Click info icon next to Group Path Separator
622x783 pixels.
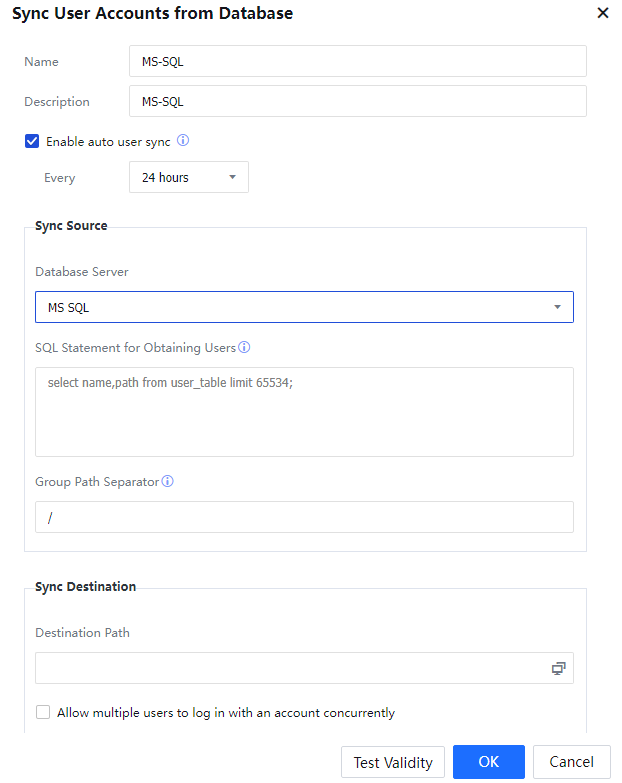pyautogui.click(x=168, y=481)
